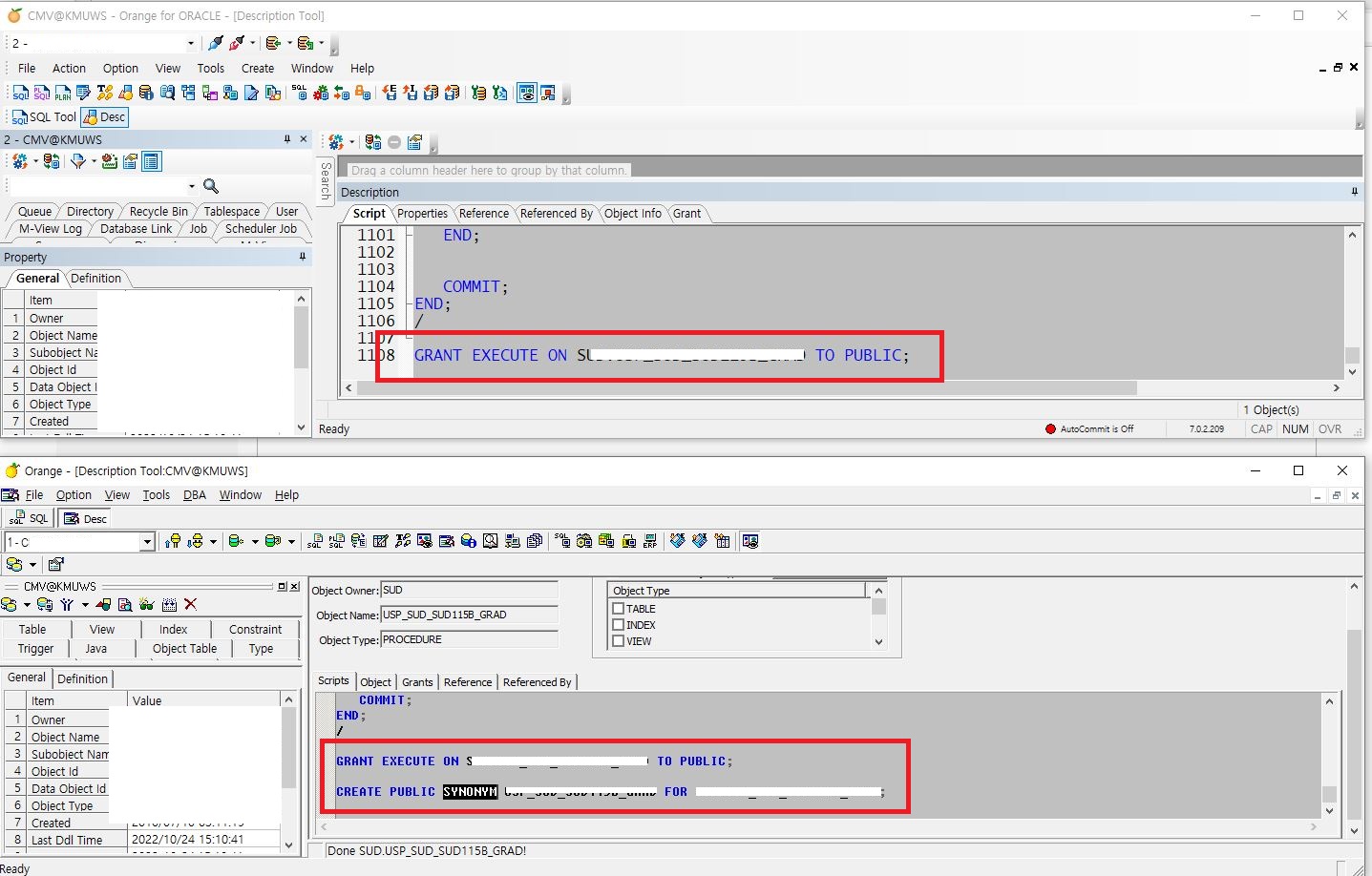Select the Constraint object category button

tap(255, 630)
